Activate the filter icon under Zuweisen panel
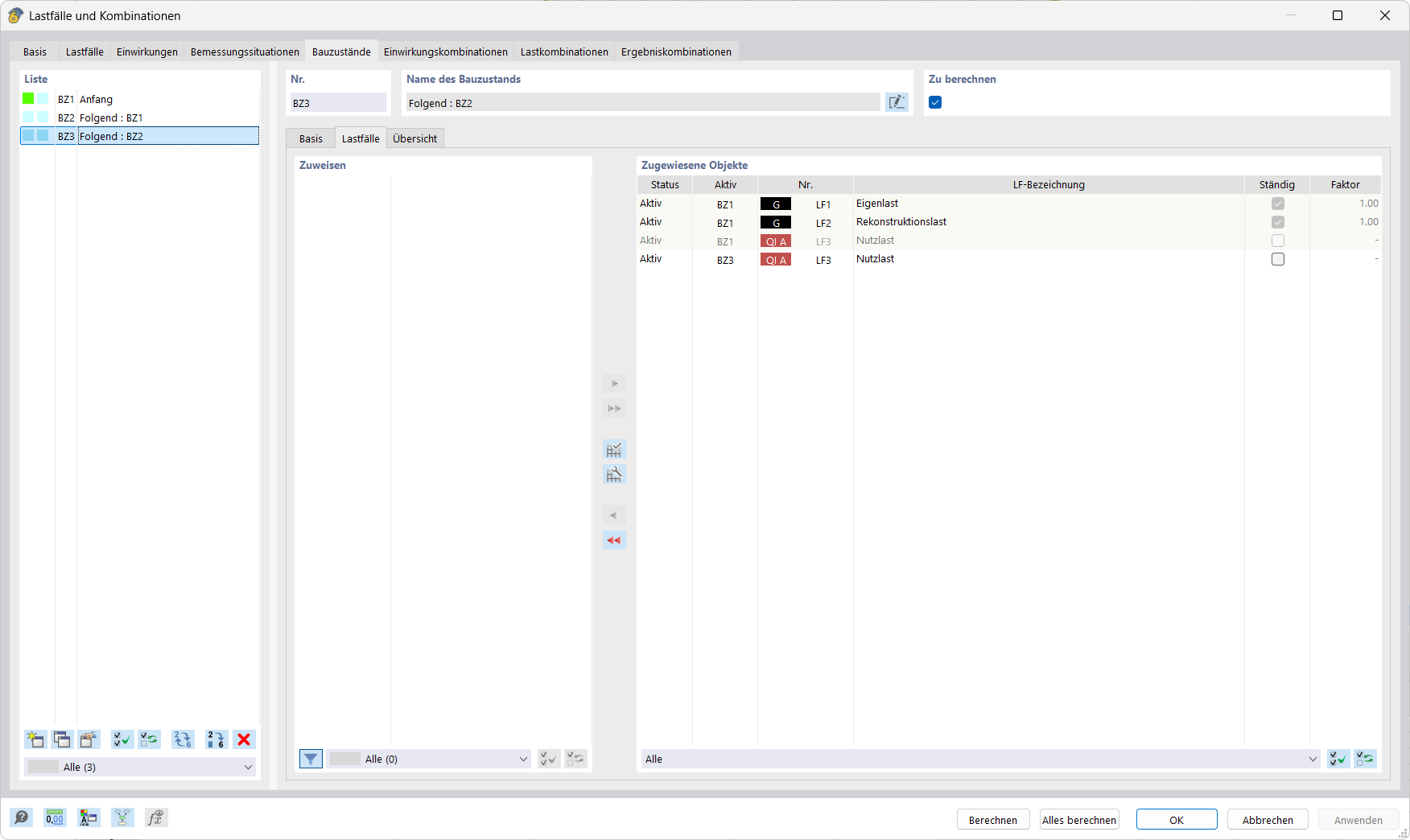The image size is (1410, 840). 311,759
